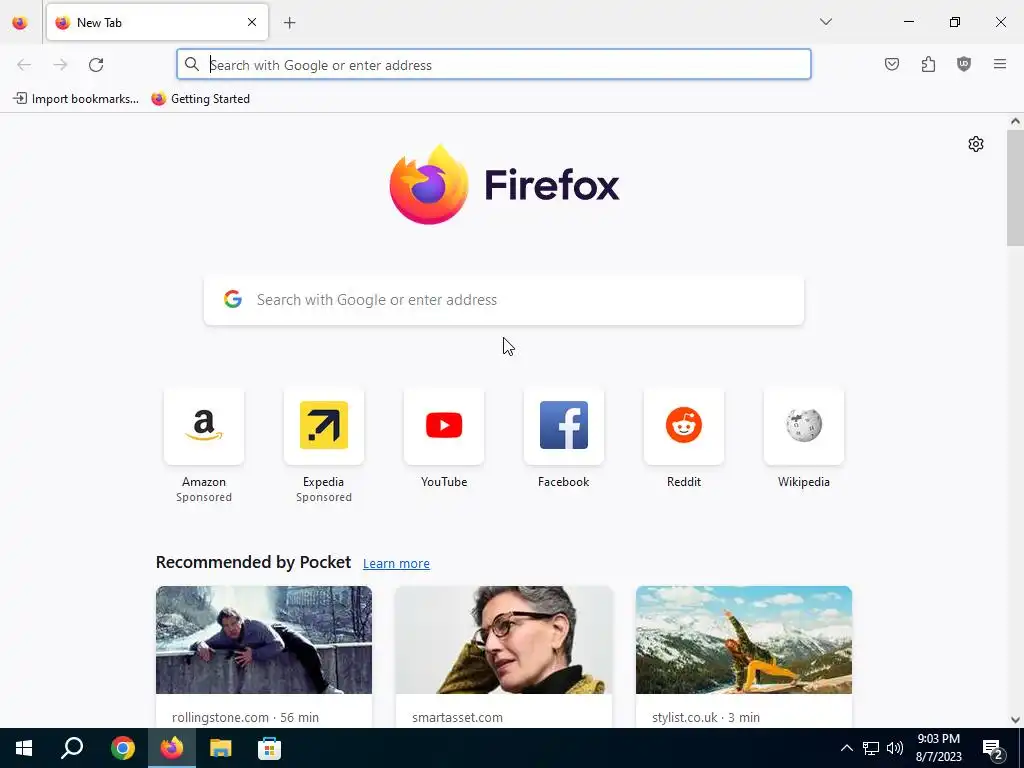The width and height of the screenshot is (1024, 768).
Task: Open the Extensions puzzle icon
Action: pyautogui.click(x=928, y=64)
